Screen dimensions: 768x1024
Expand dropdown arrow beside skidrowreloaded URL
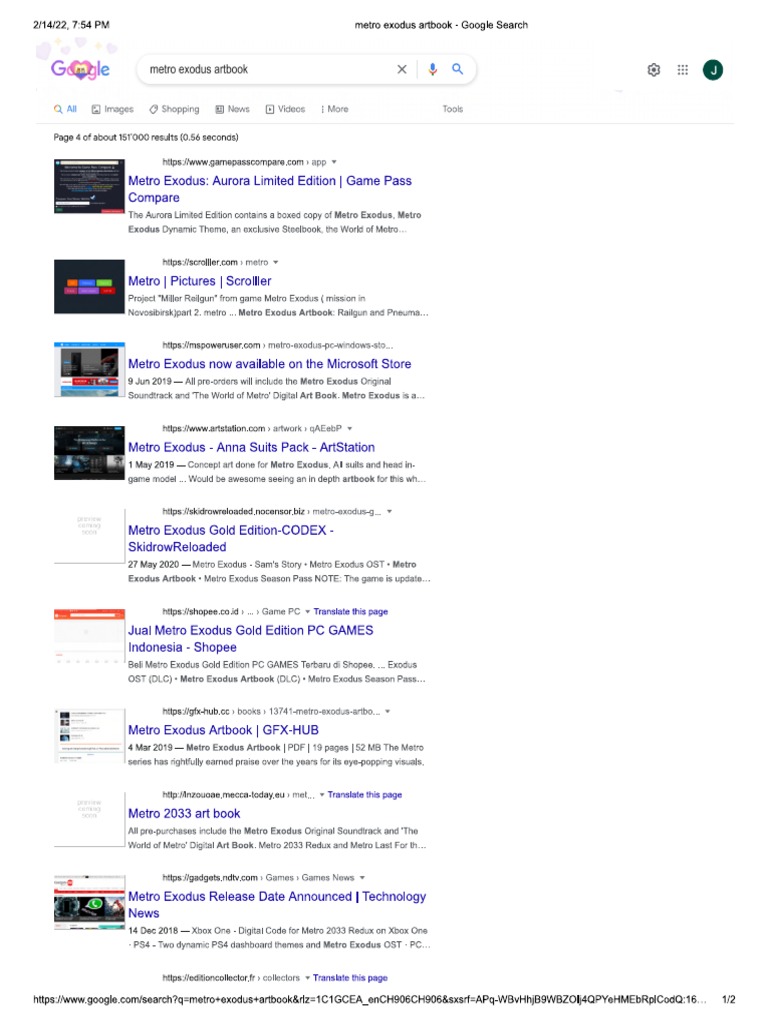click(389, 511)
